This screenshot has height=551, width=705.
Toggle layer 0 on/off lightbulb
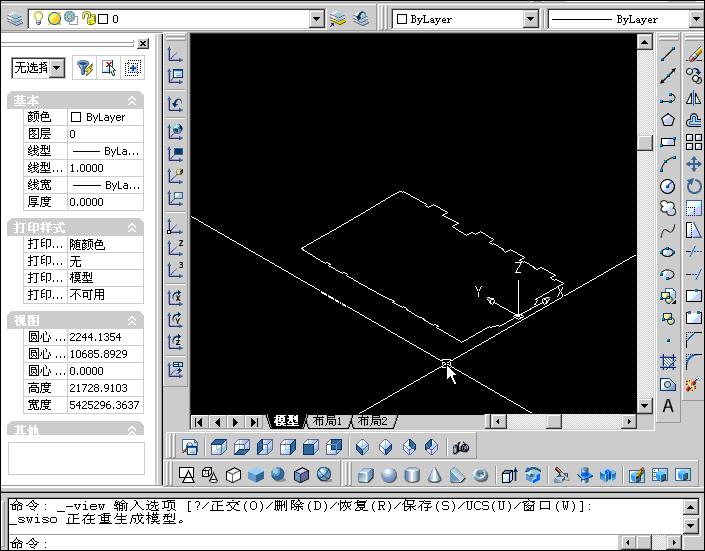pyautogui.click(x=39, y=18)
